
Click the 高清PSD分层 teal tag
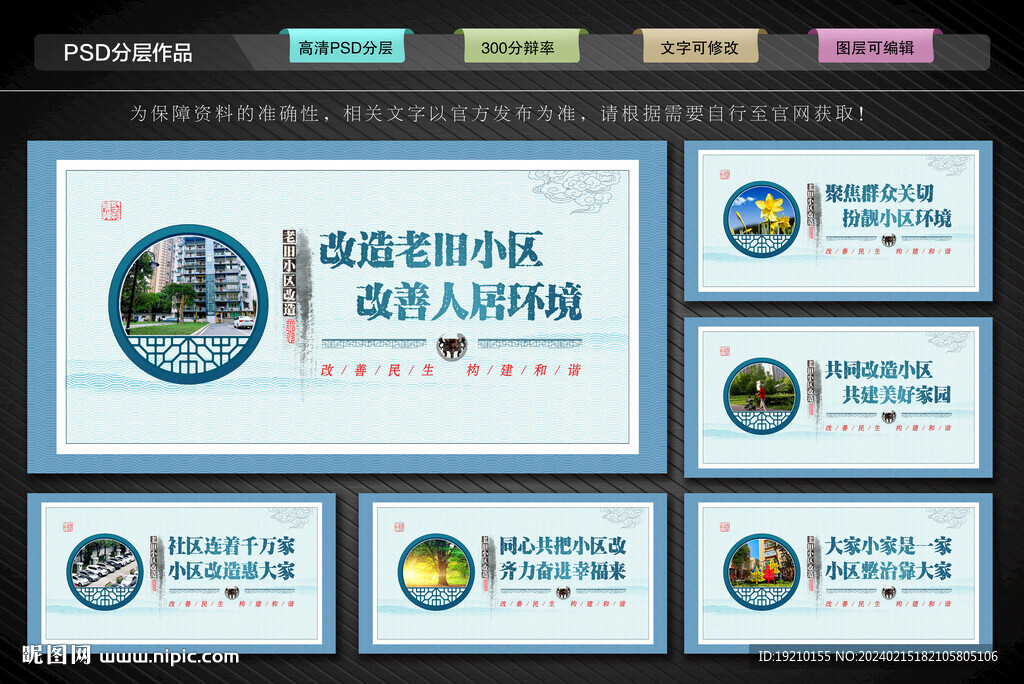tap(346, 48)
